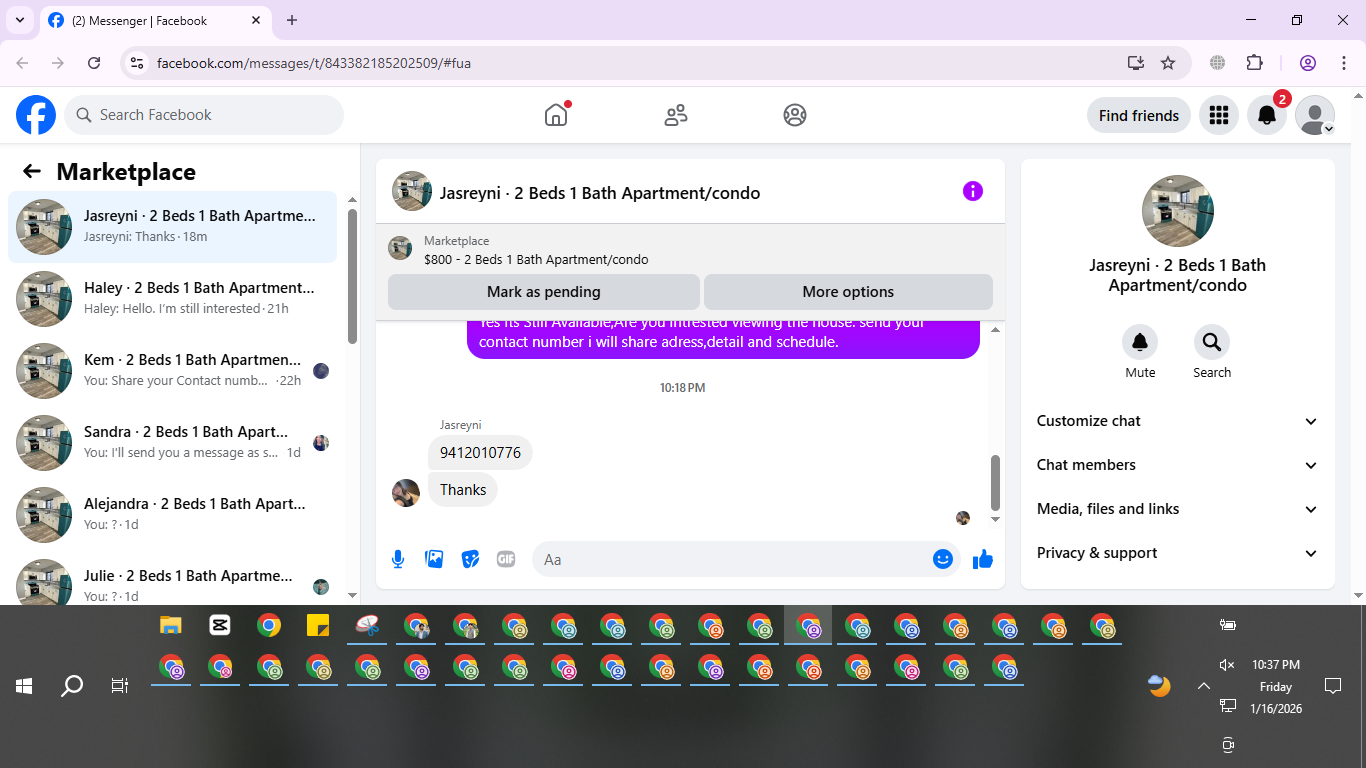Mute this chat with bell icon
1366x768 pixels.
1140,342
